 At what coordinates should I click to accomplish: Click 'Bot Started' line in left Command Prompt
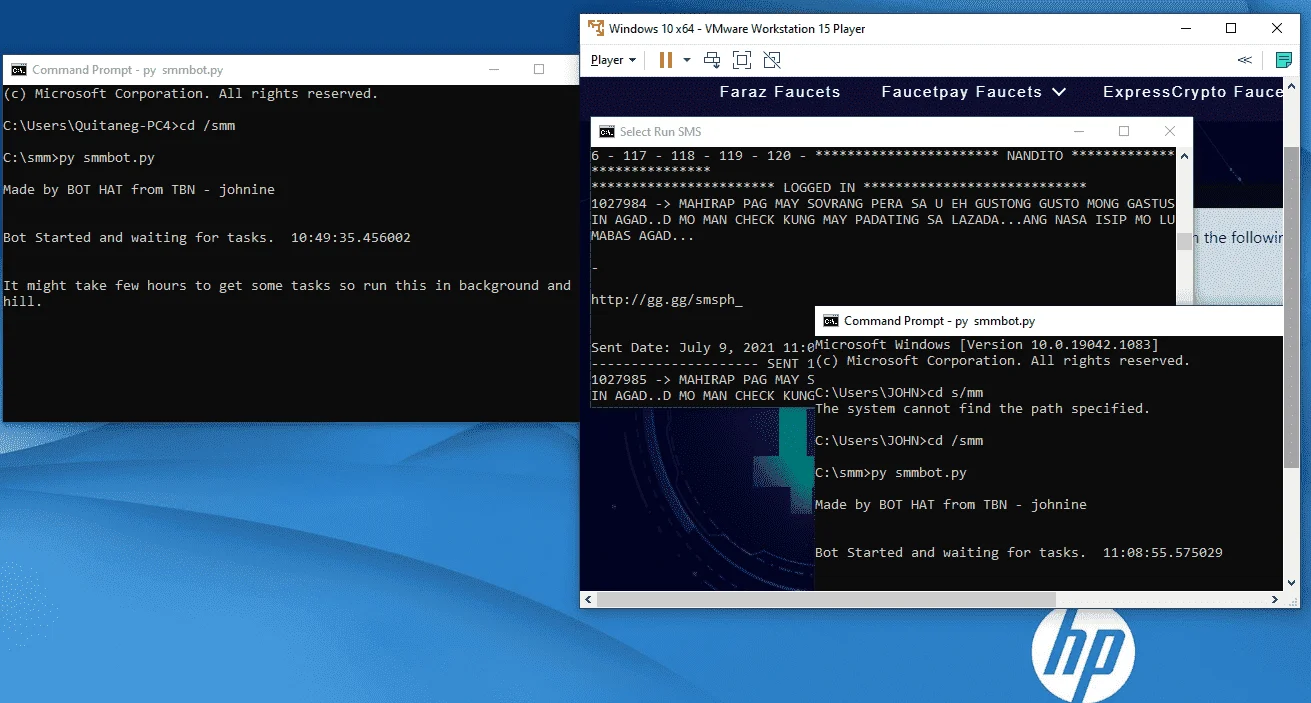(207, 238)
